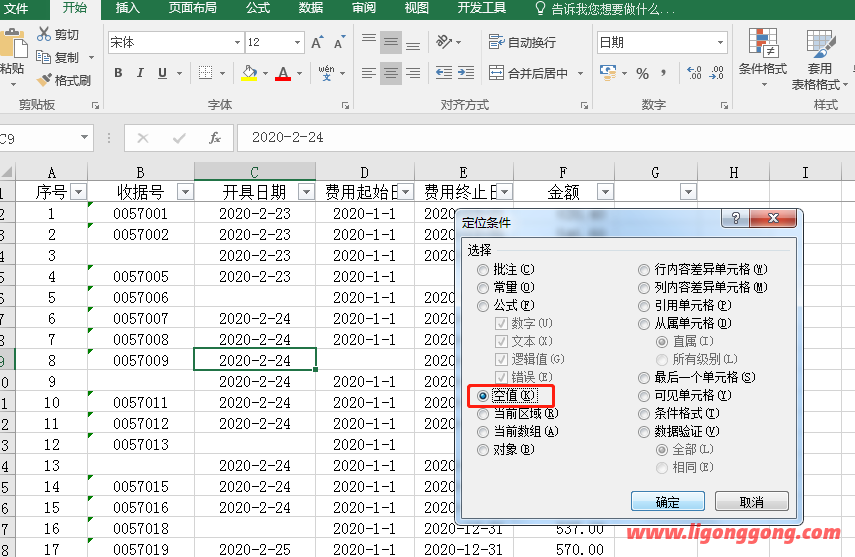The width and height of the screenshot is (855, 557).
Task: Apply percent style
Action: (642, 73)
